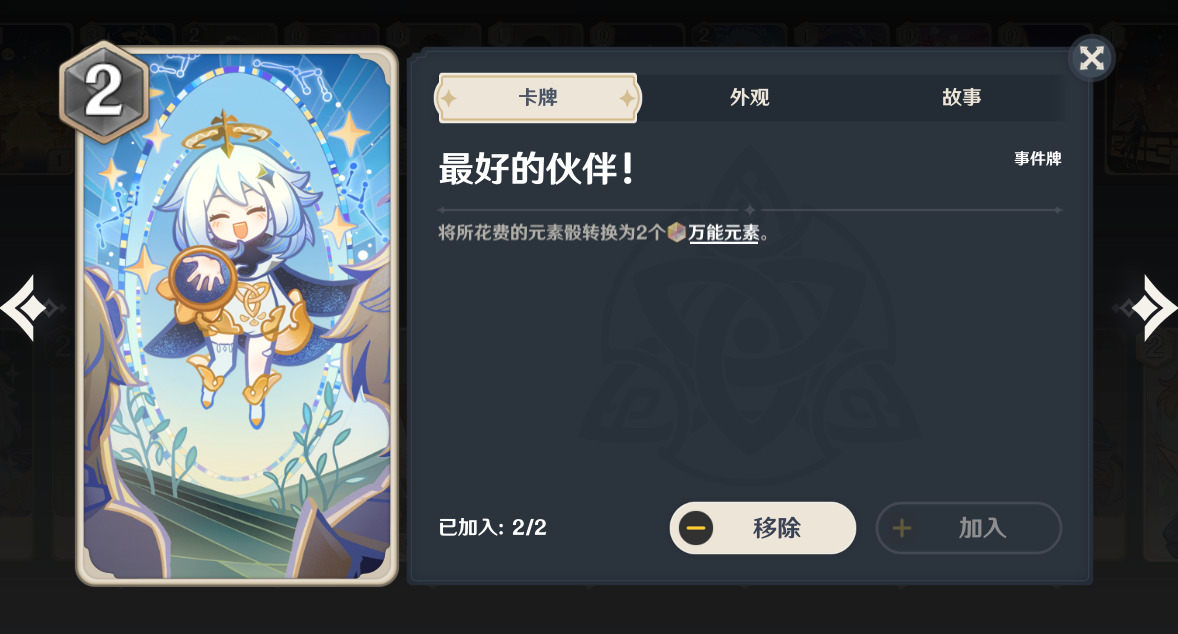Image resolution: width=1178 pixels, height=634 pixels.
Task: Click the 事件牌 card type label
Action: point(1038,158)
